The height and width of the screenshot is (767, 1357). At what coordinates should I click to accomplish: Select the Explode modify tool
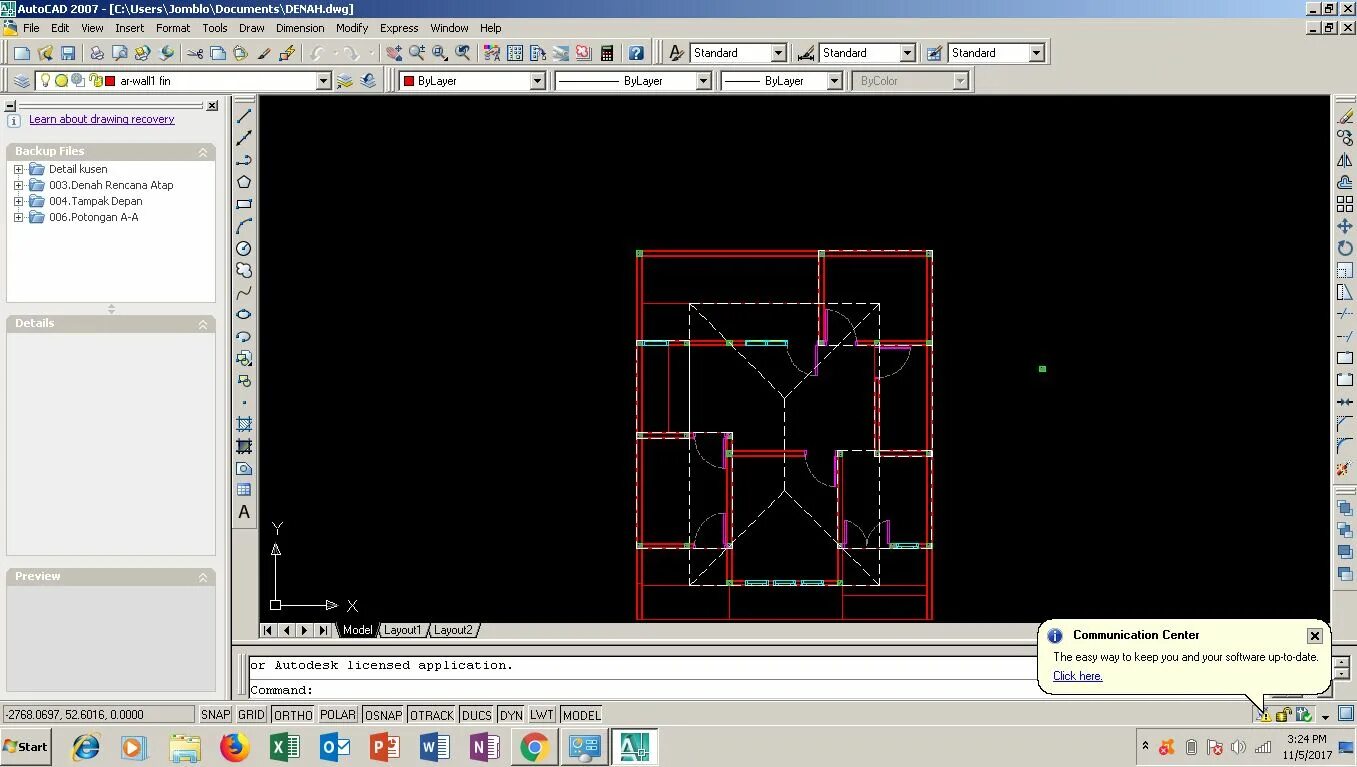[x=1345, y=468]
